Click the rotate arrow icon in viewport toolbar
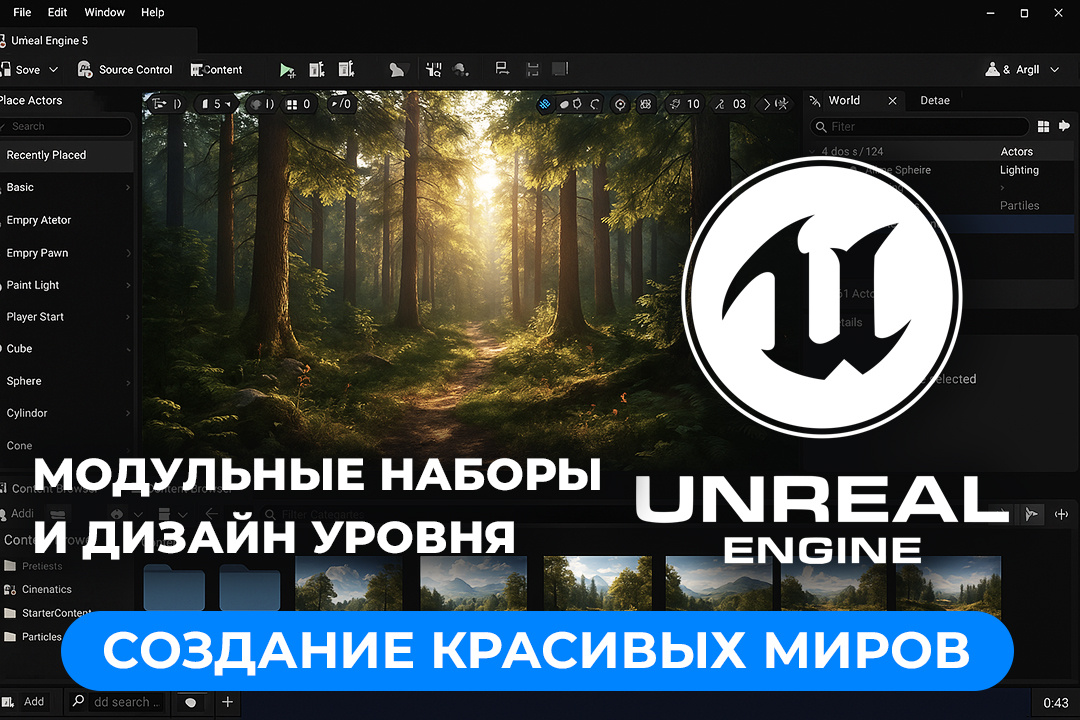Screen dimensions: 1080x720 coord(594,104)
